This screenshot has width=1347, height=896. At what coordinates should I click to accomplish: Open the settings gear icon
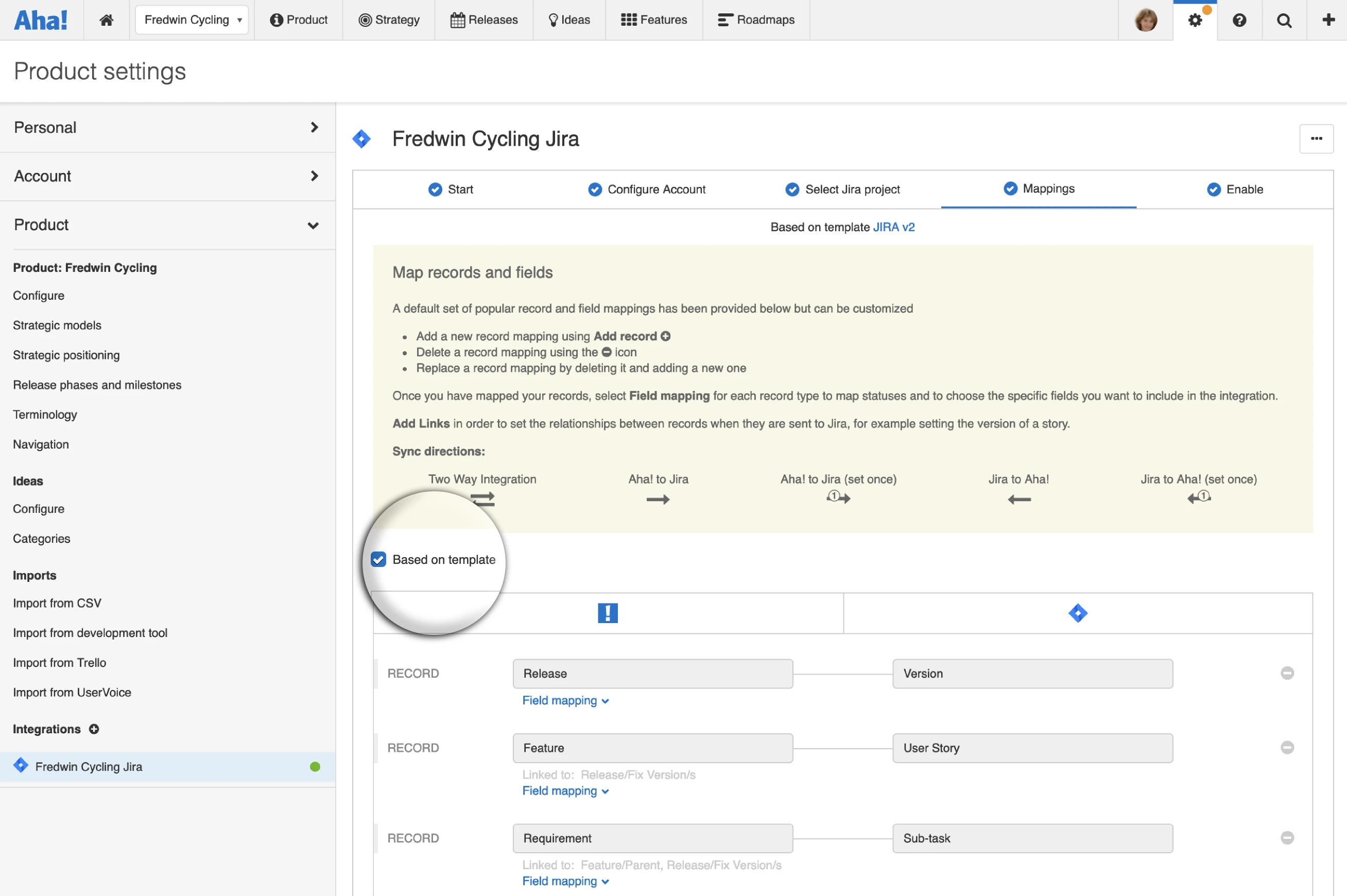tap(1195, 20)
